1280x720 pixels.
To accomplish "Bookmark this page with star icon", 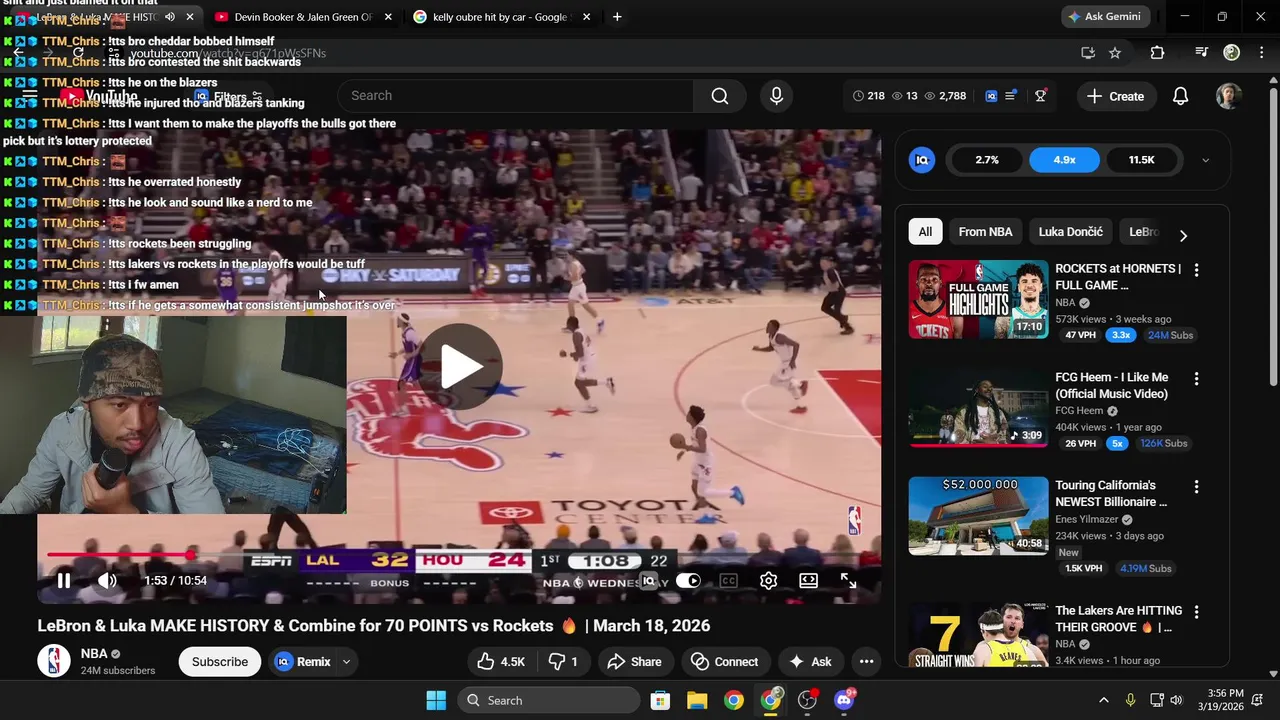I will (1115, 53).
